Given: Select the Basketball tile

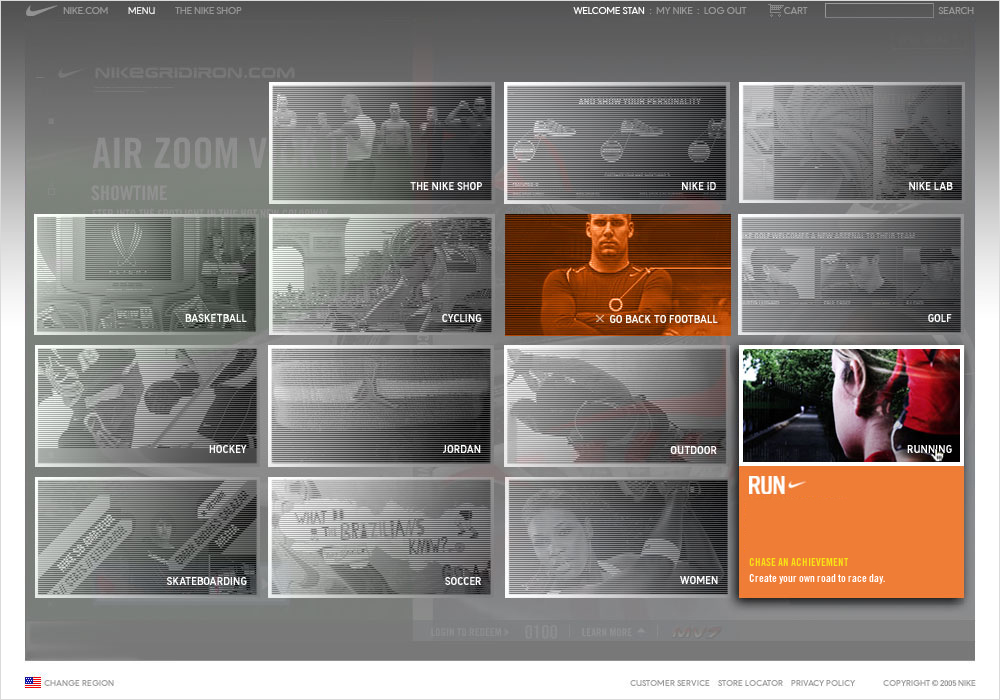Looking at the screenshot, I should click(146, 274).
